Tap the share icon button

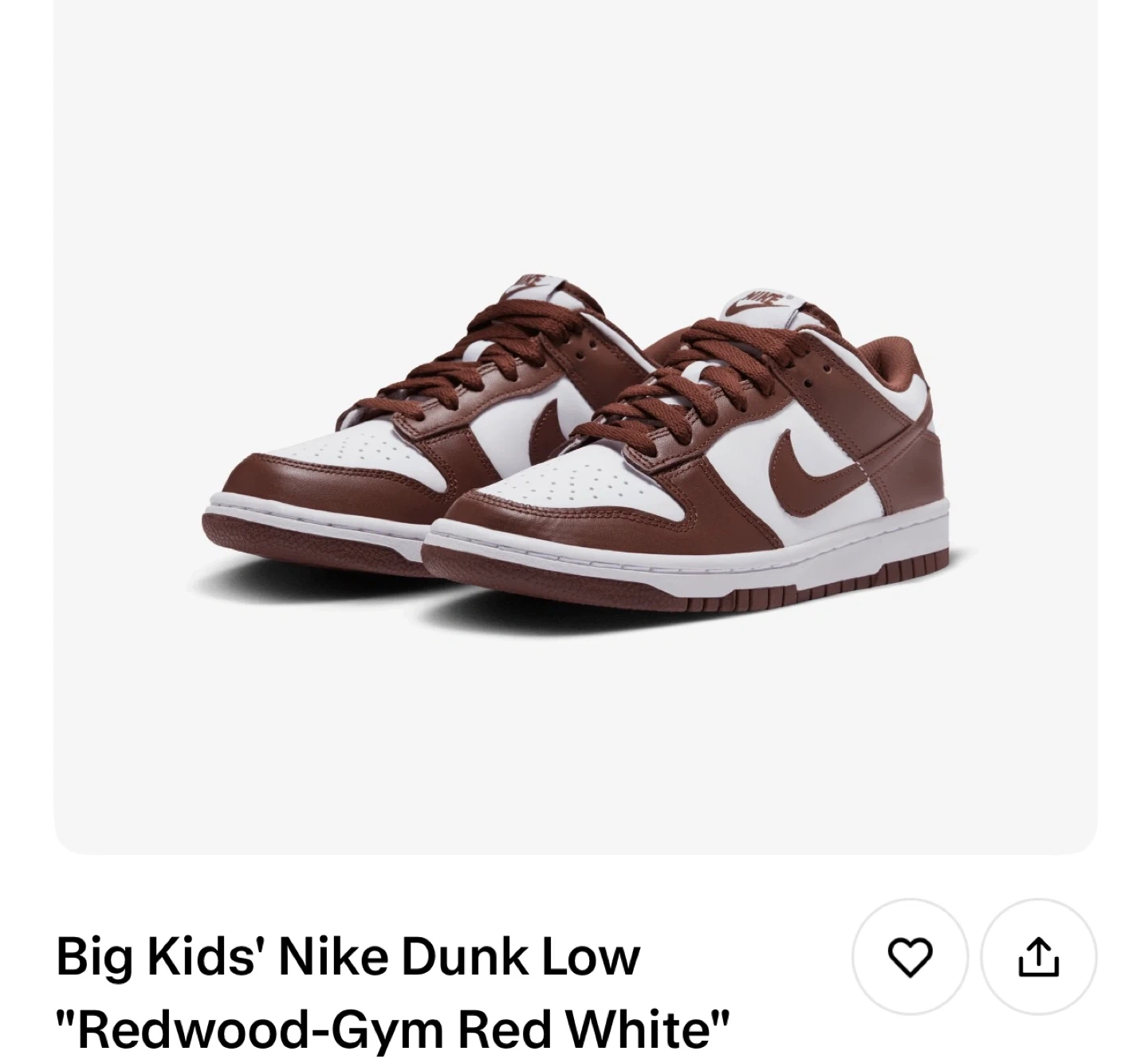click(x=1039, y=957)
